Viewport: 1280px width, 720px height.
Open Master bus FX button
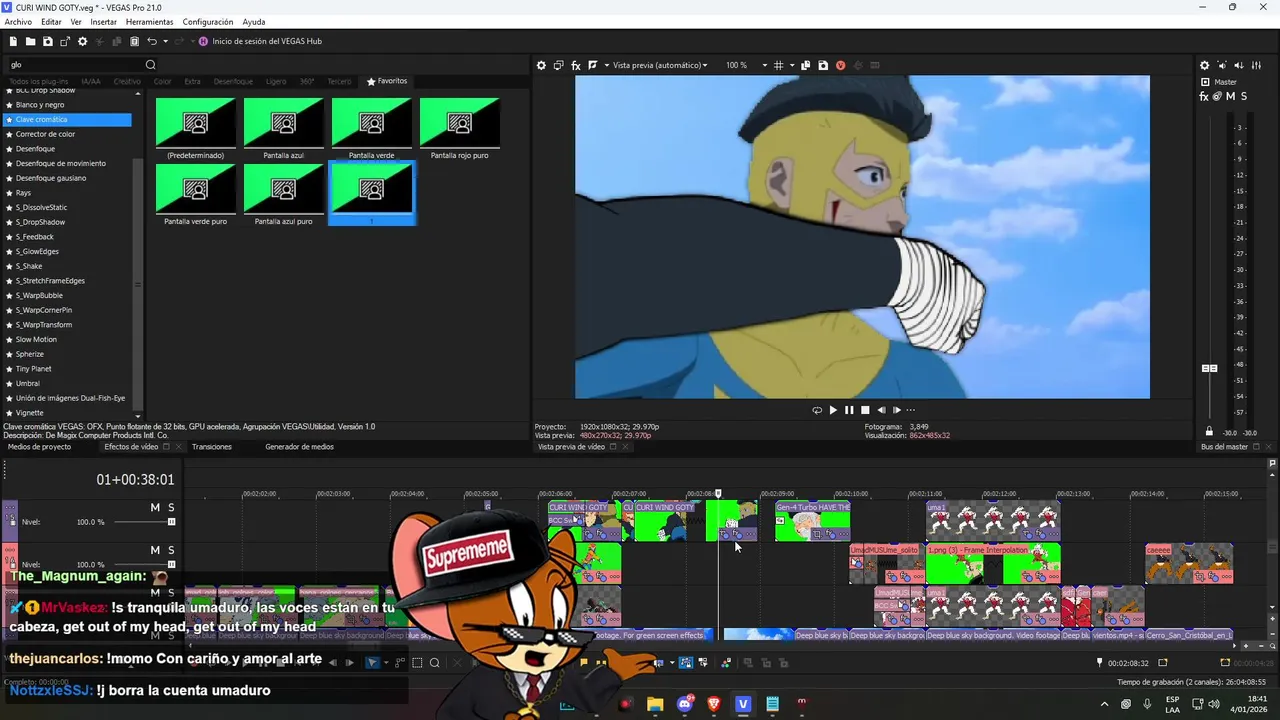tap(1204, 96)
